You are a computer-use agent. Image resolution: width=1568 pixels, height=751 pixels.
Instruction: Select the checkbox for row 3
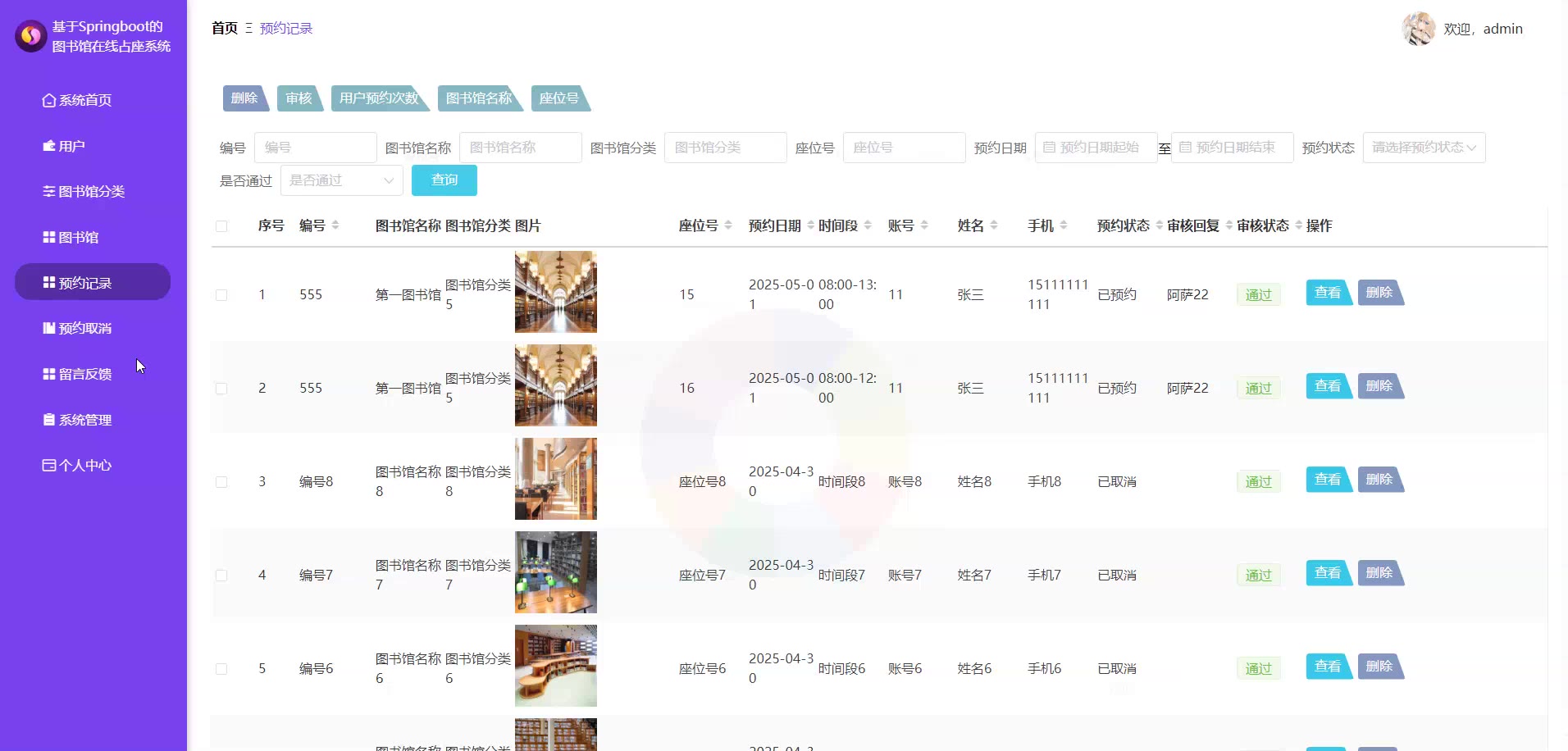(221, 482)
